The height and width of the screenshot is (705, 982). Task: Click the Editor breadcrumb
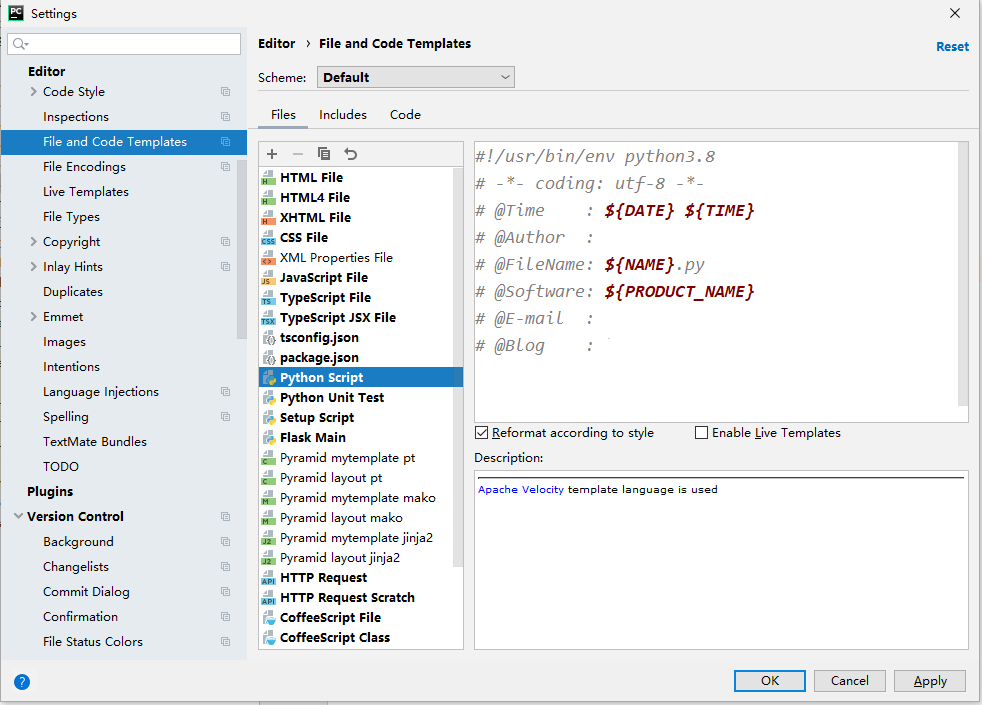(276, 44)
